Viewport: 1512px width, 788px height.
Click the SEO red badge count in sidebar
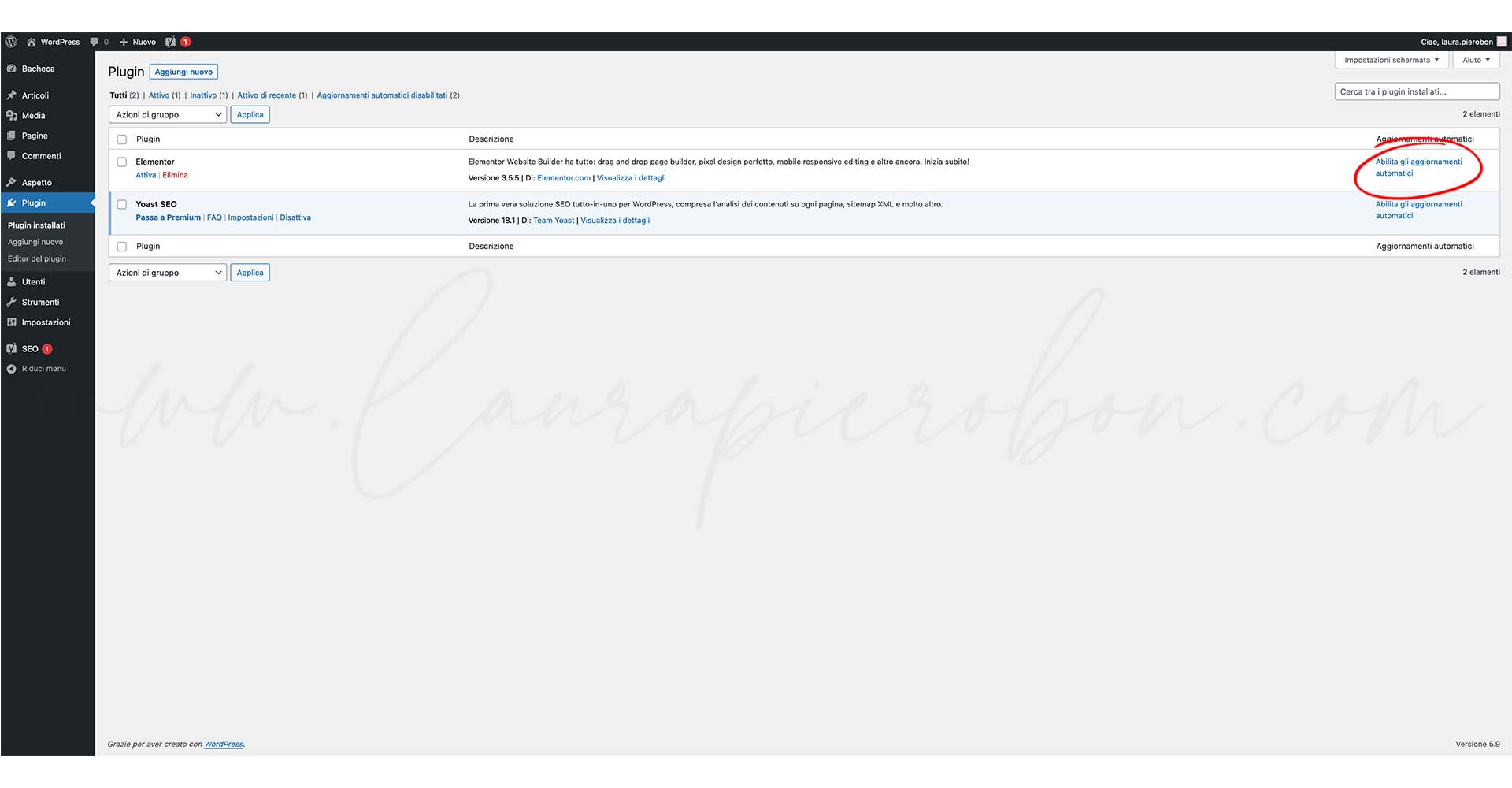pyautogui.click(x=47, y=349)
